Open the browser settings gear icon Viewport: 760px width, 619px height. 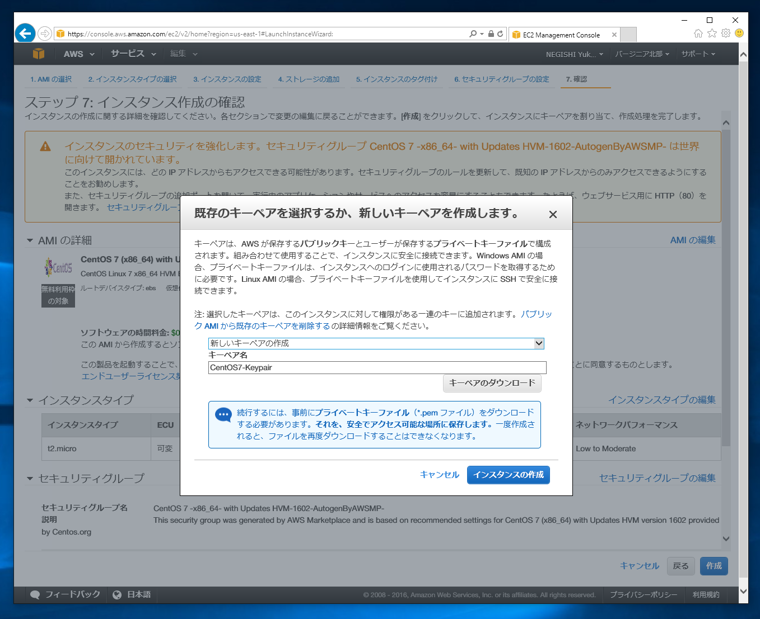coord(726,33)
